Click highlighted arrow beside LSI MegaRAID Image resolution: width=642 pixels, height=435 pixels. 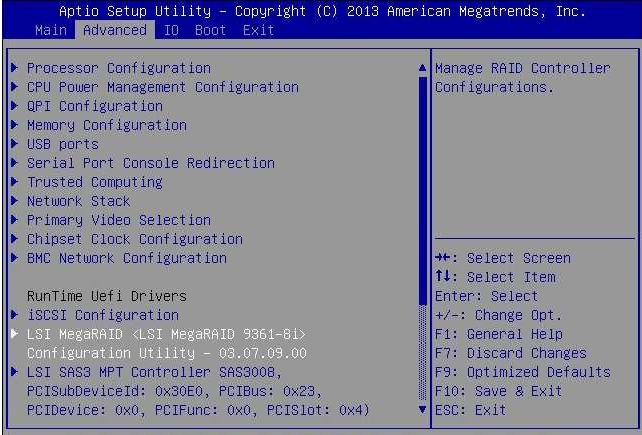coord(14,333)
